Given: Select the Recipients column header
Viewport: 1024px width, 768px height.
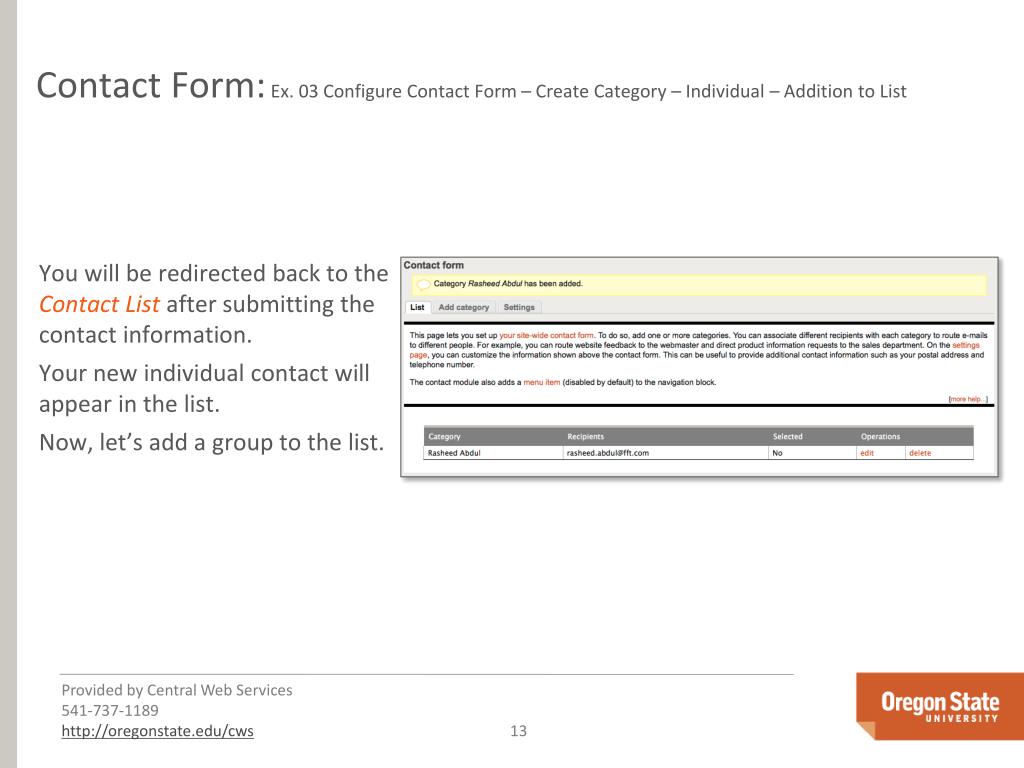Looking at the screenshot, I should [x=585, y=437].
